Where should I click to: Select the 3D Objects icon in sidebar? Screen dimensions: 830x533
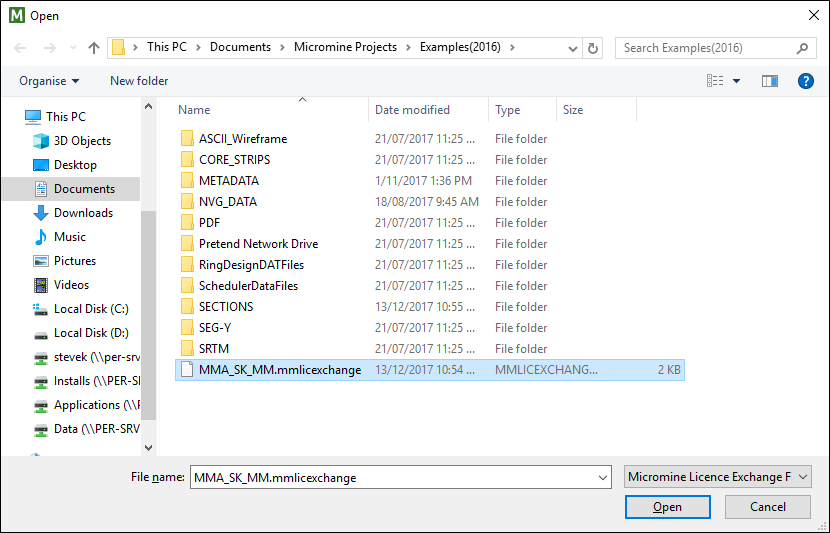pos(41,141)
